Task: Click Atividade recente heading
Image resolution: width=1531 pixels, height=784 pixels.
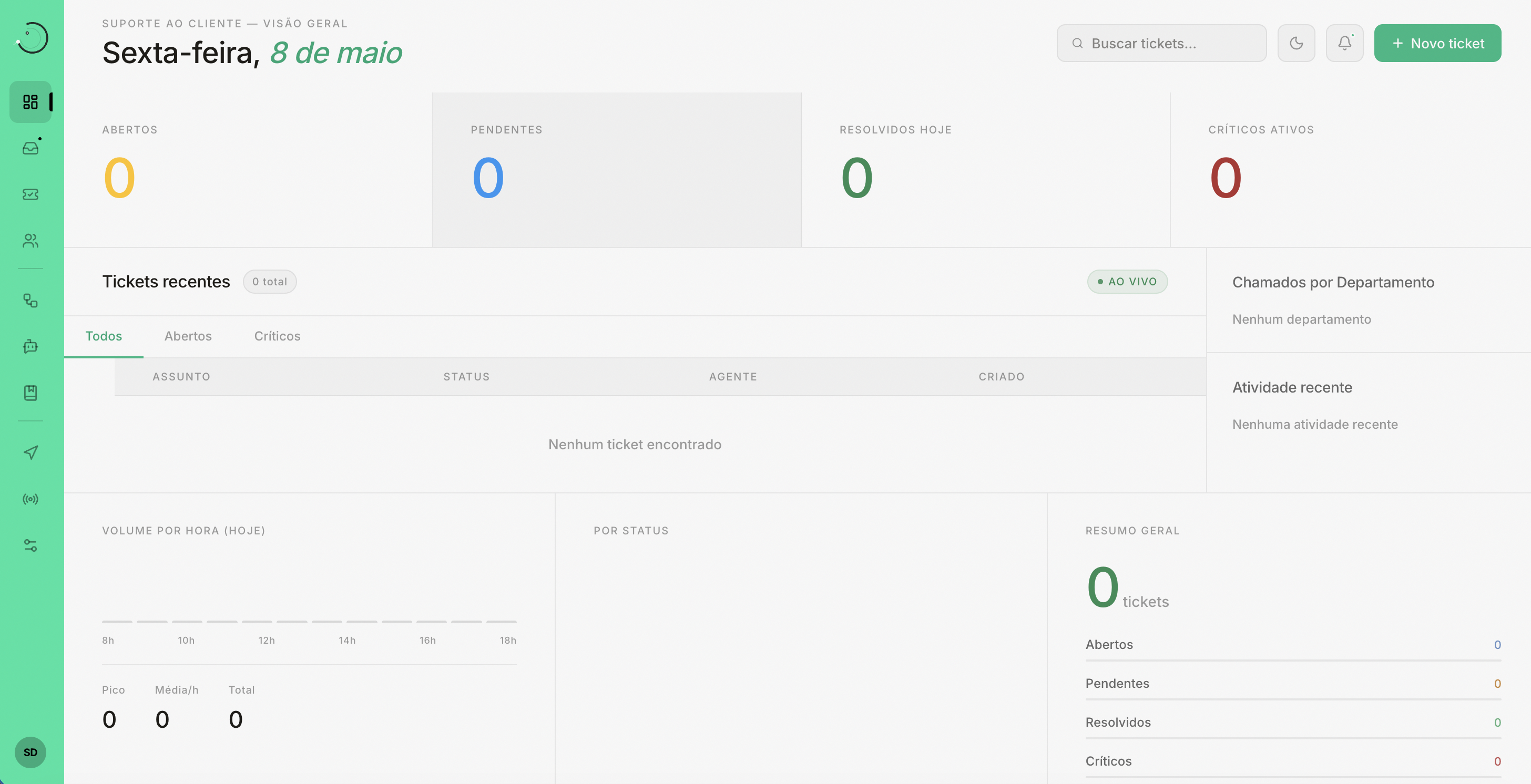Action: coord(1292,387)
